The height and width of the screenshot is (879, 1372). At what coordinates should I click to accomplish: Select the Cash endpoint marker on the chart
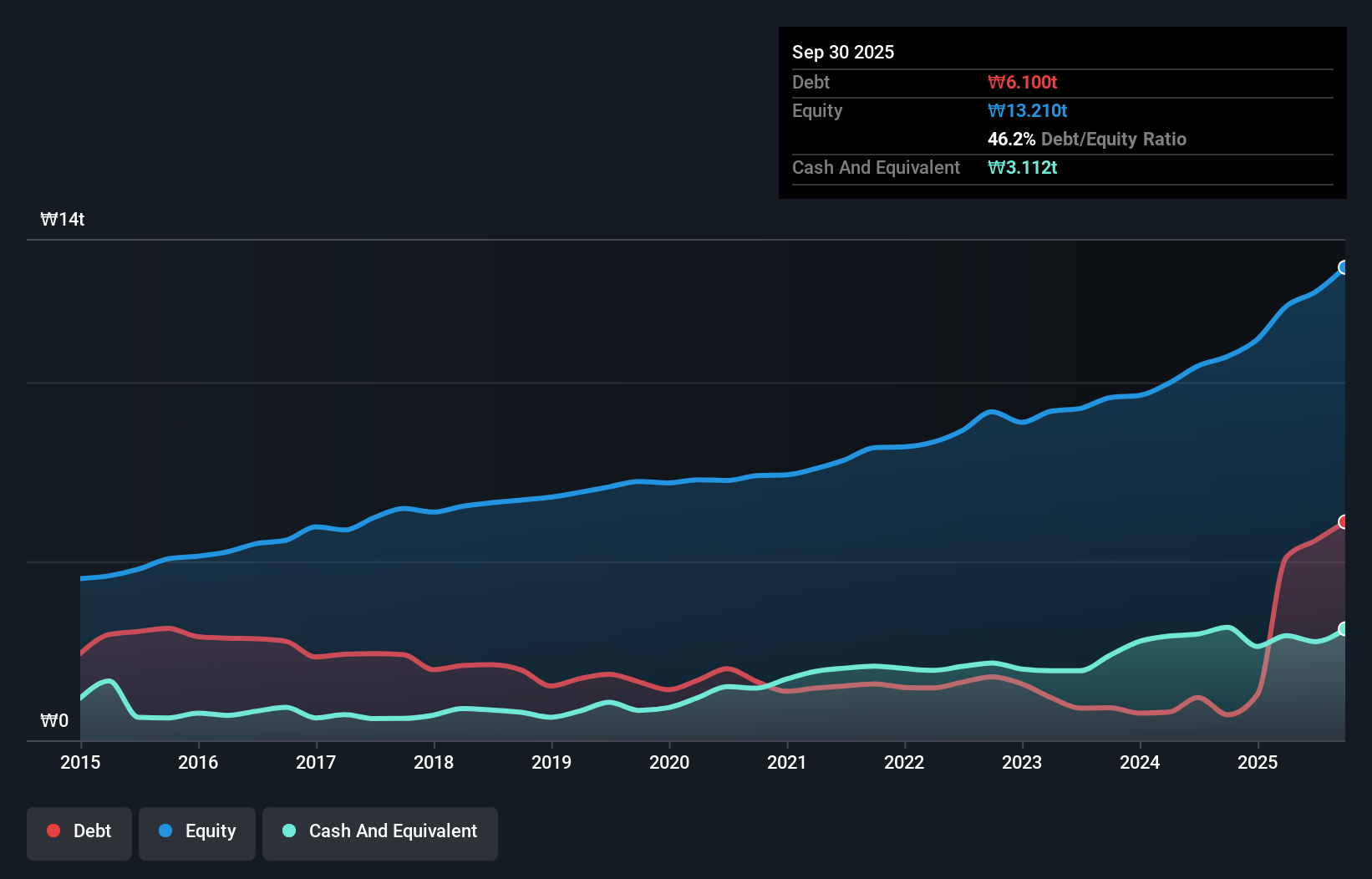1343,628
